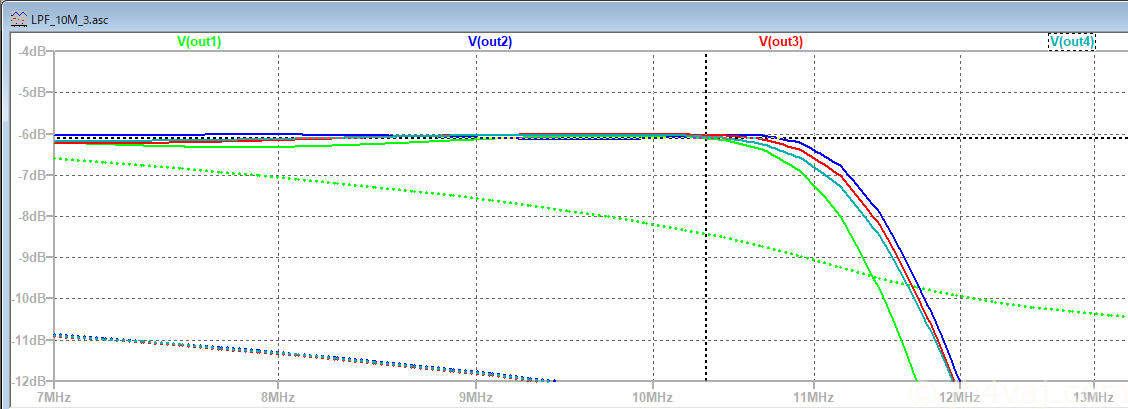Viewport: 1128px width, 409px height.
Task: Click the -12dB axis label
Action: (x=31, y=380)
